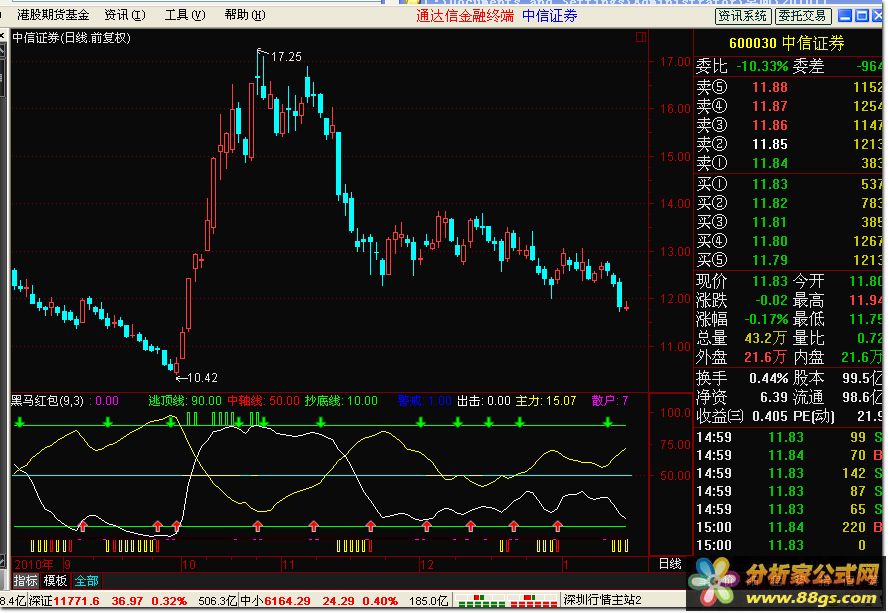
Task: Open the 帮助(H) menu
Action: tap(245, 15)
